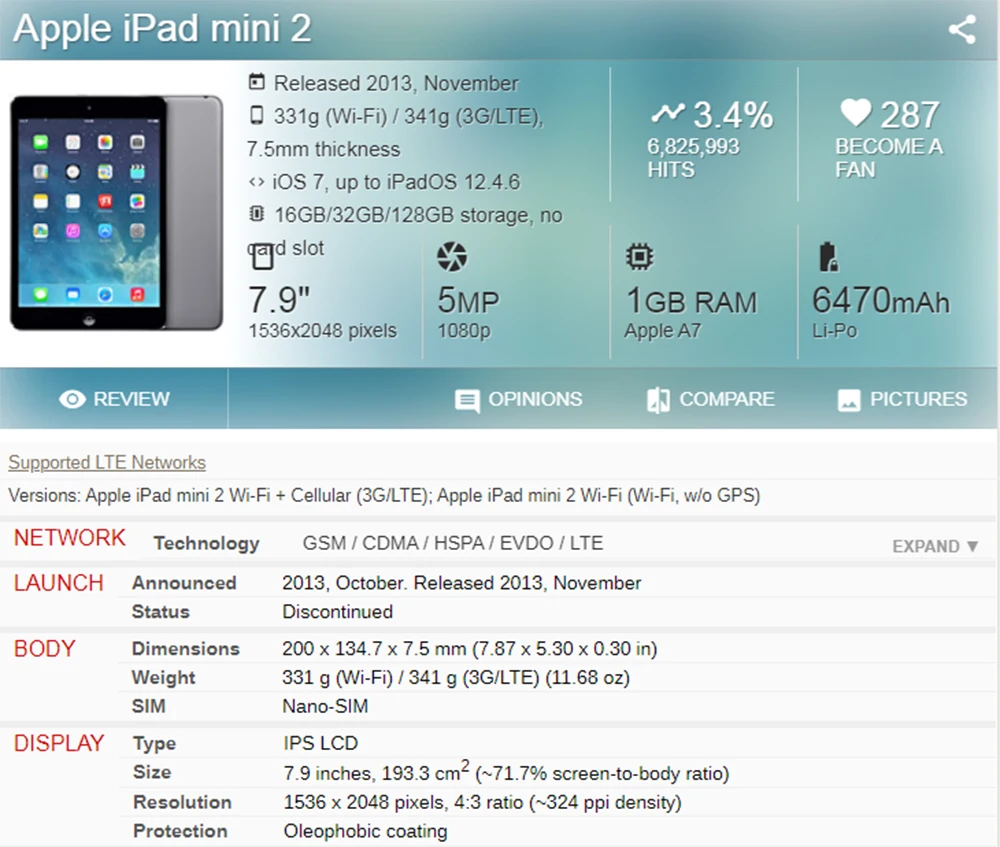Image resolution: width=1000 pixels, height=847 pixels.
Task: Expand the Network section details
Action: point(935,547)
